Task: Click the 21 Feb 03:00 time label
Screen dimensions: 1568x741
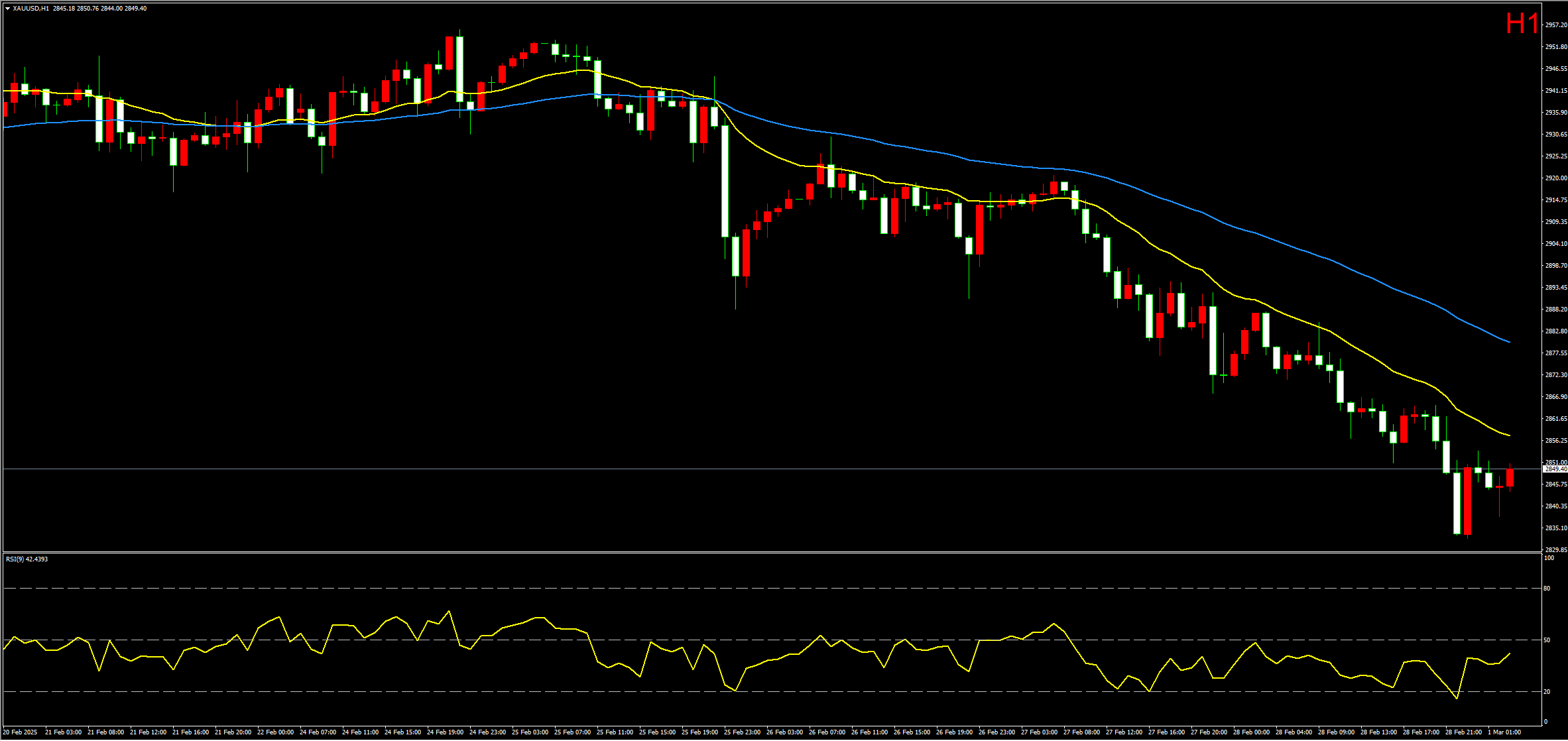Action: [64, 732]
